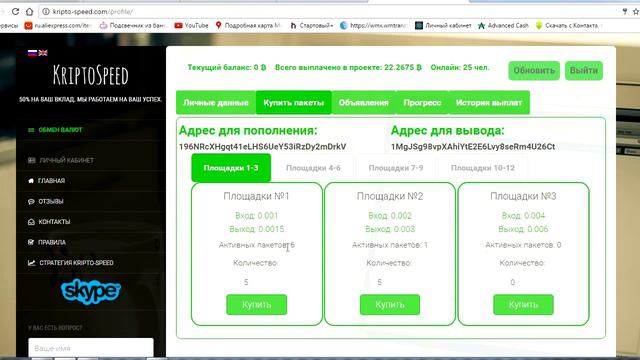The height and width of the screenshot is (360, 640).
Task: Open the site info icon in the address bar
Action: point(46,11)
